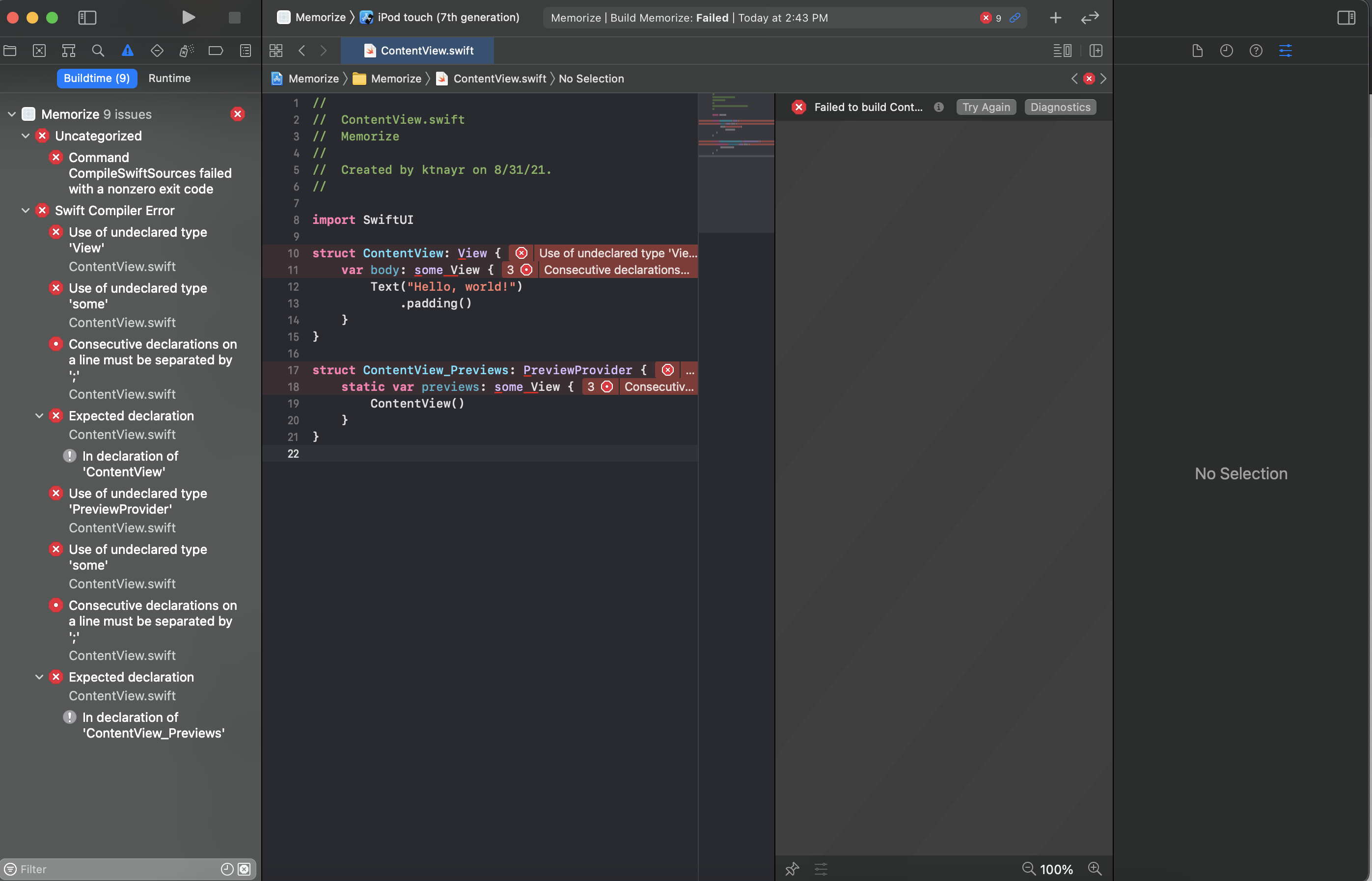
Task: Jump to previous issue arrow
Action: pos(1074,79)
